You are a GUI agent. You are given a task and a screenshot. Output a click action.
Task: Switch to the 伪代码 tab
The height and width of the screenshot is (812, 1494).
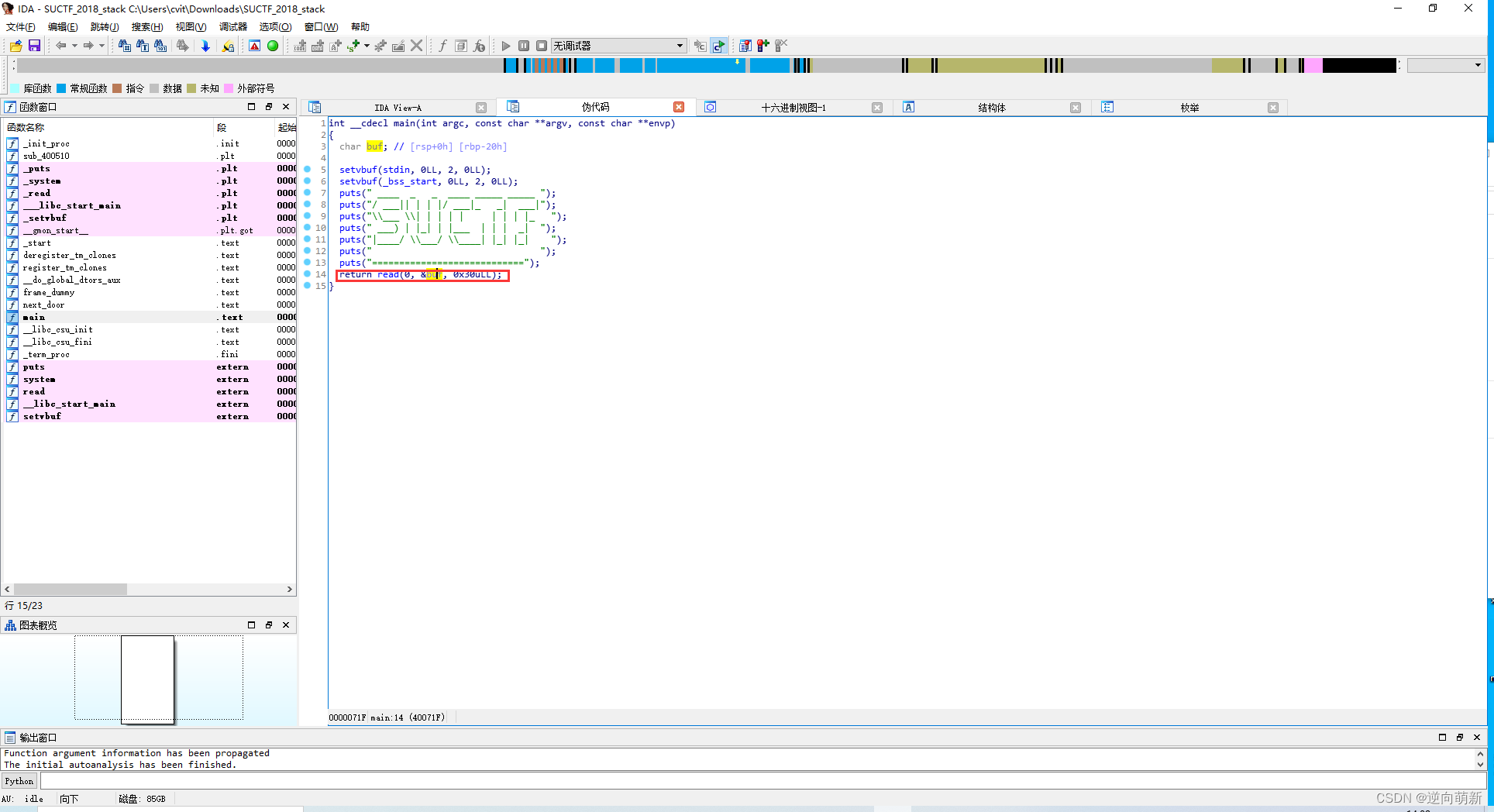click(x=595, y=108)
